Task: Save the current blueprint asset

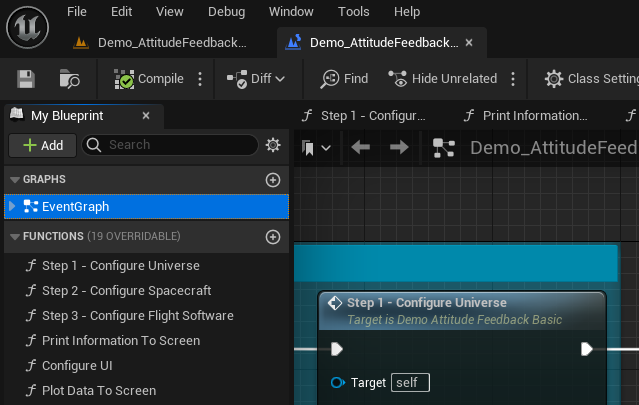Action: coord(26,79)
